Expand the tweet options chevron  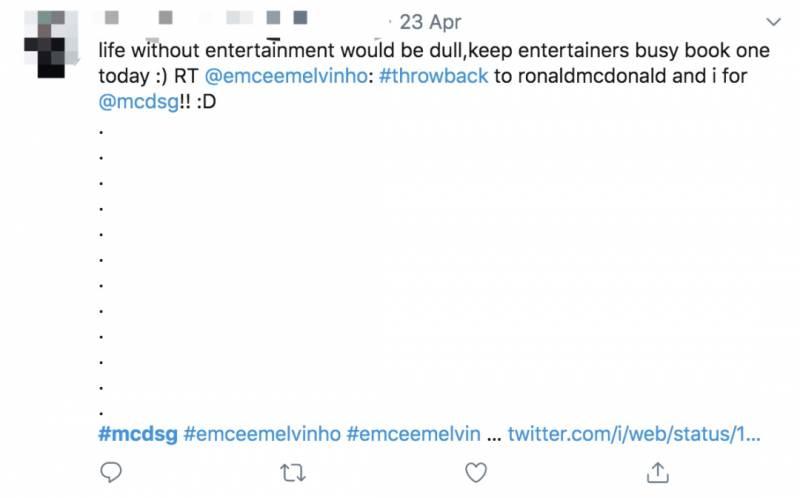(771, 21)
